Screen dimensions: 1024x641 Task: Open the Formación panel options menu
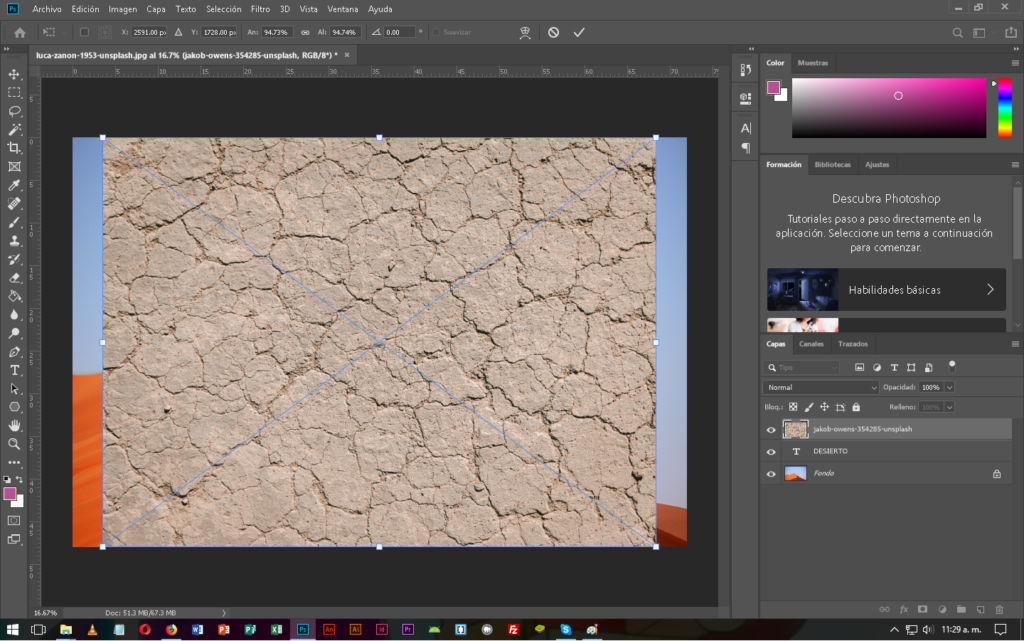click(1015, 164)
